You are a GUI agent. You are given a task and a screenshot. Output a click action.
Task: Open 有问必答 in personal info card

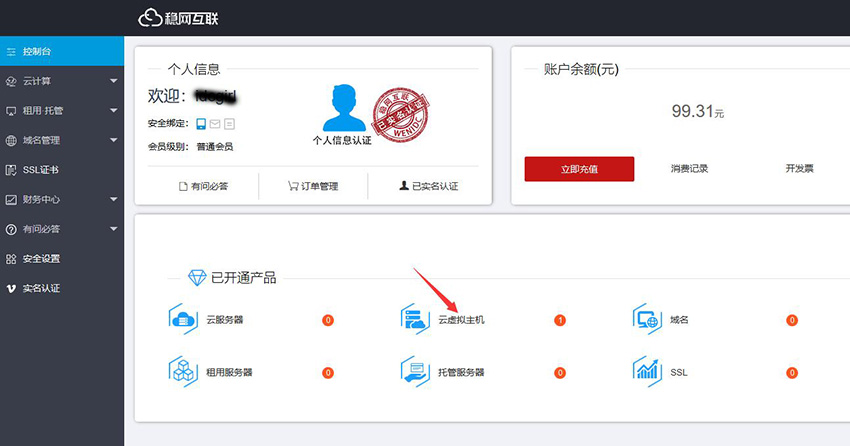click(x=203, y=186)
